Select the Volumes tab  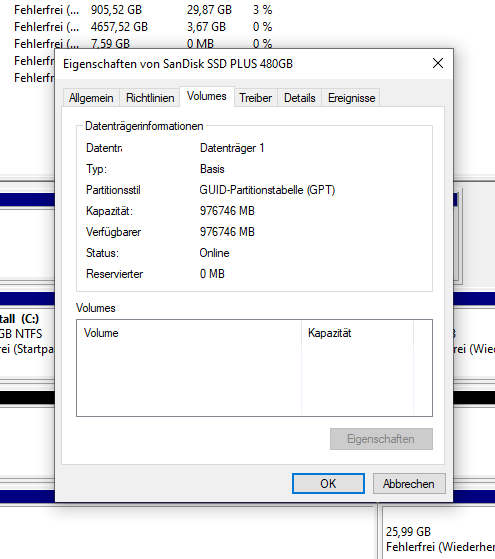tap(207, 96)
